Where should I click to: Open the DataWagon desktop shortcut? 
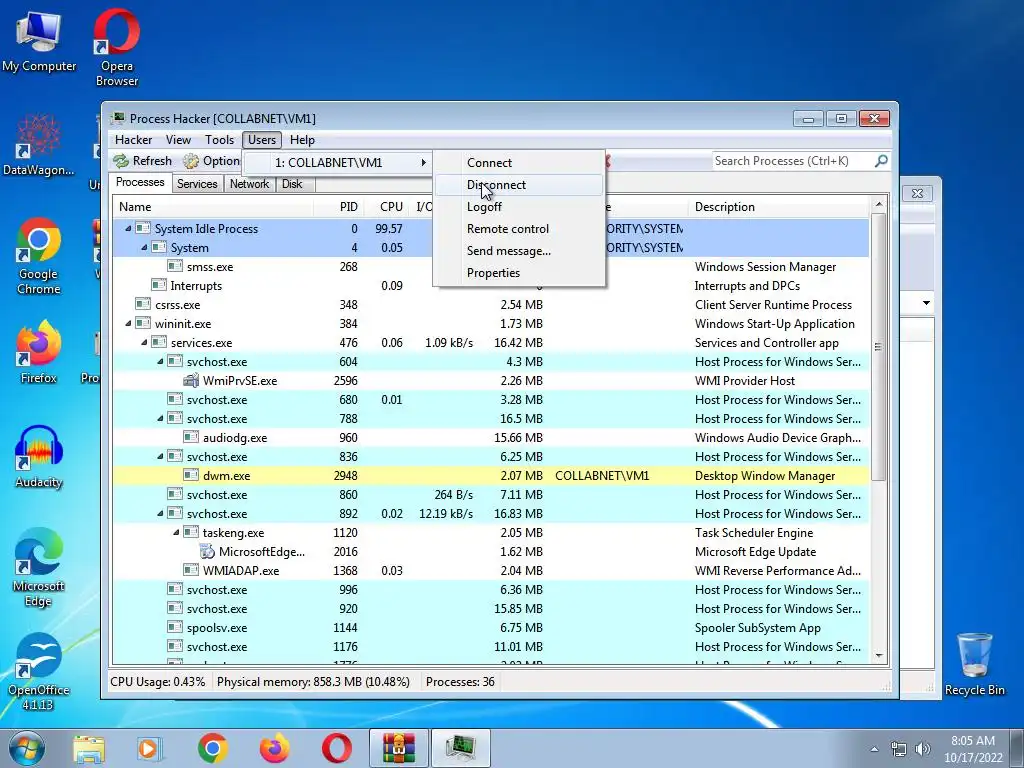click(38, 145)
